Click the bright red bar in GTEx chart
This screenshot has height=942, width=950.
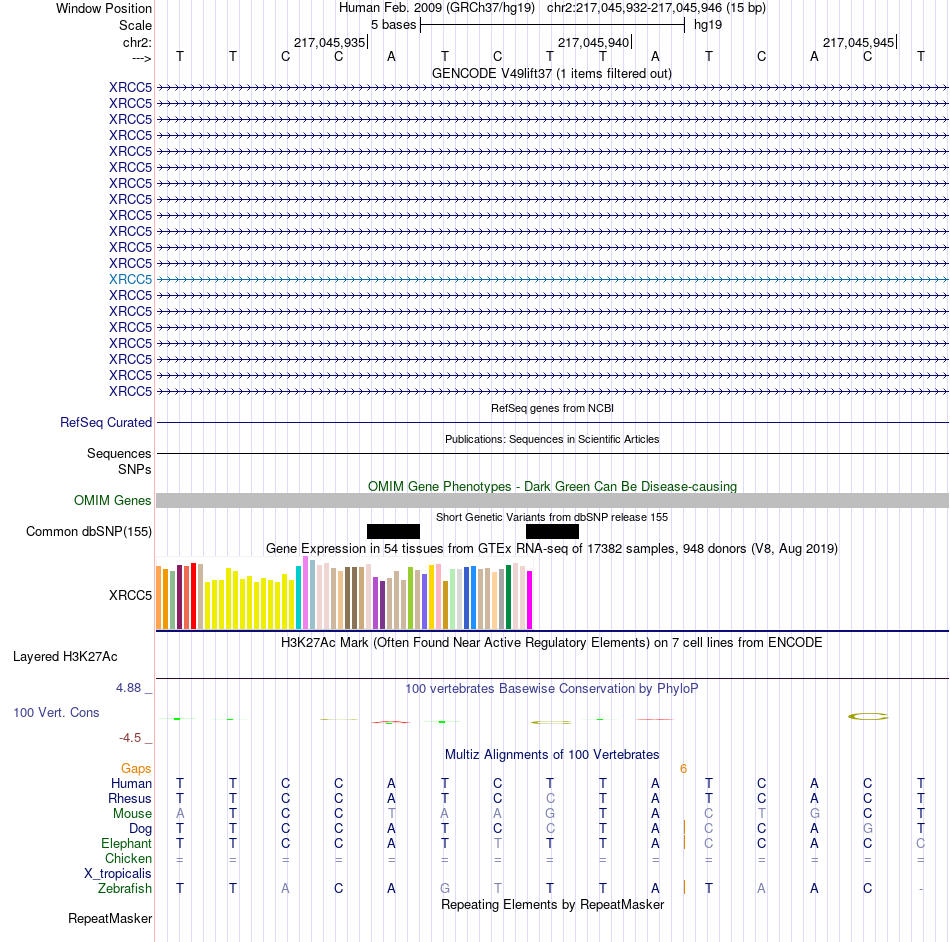(193, 596)
